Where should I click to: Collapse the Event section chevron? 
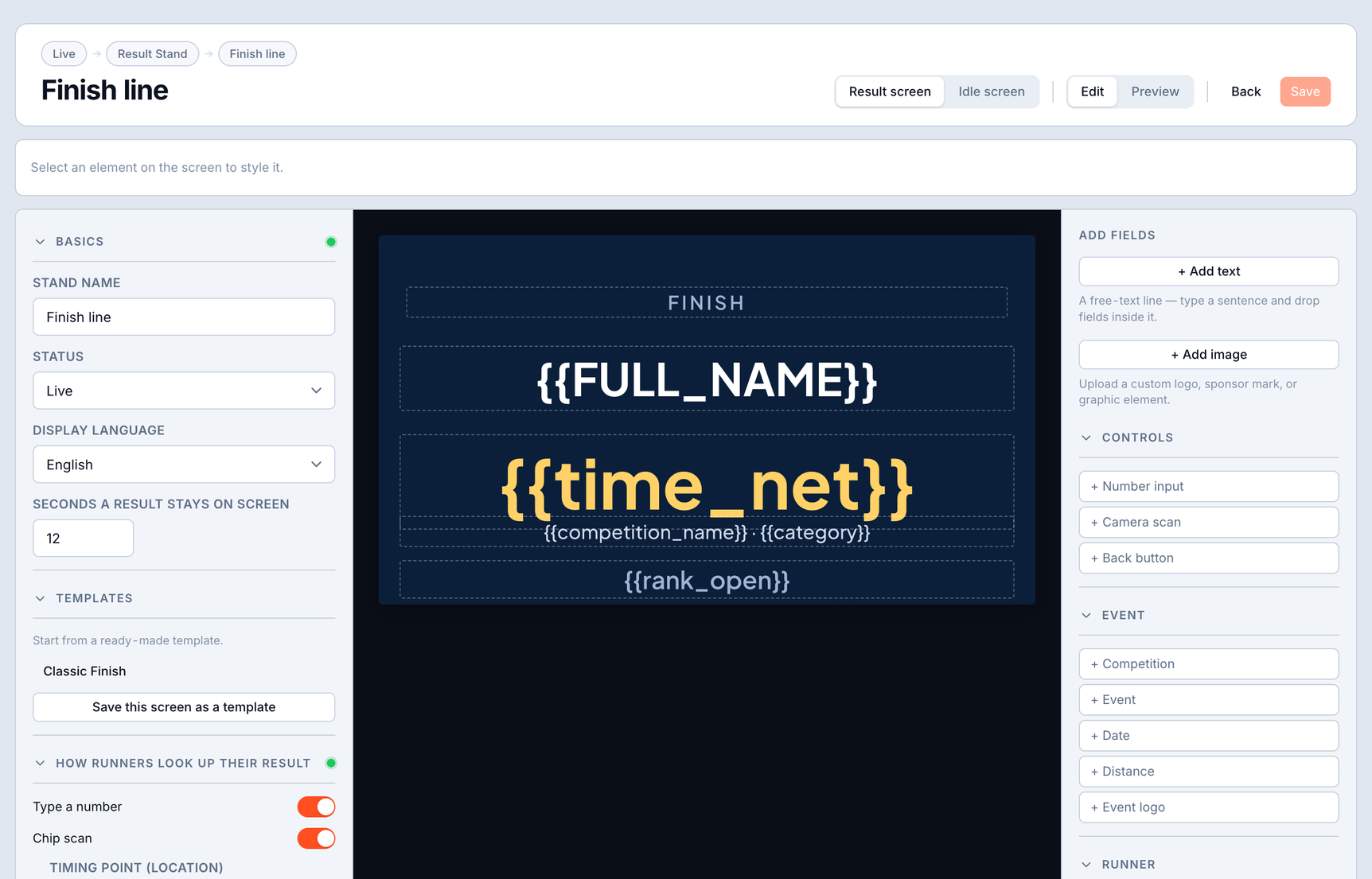click(1086, 615)
